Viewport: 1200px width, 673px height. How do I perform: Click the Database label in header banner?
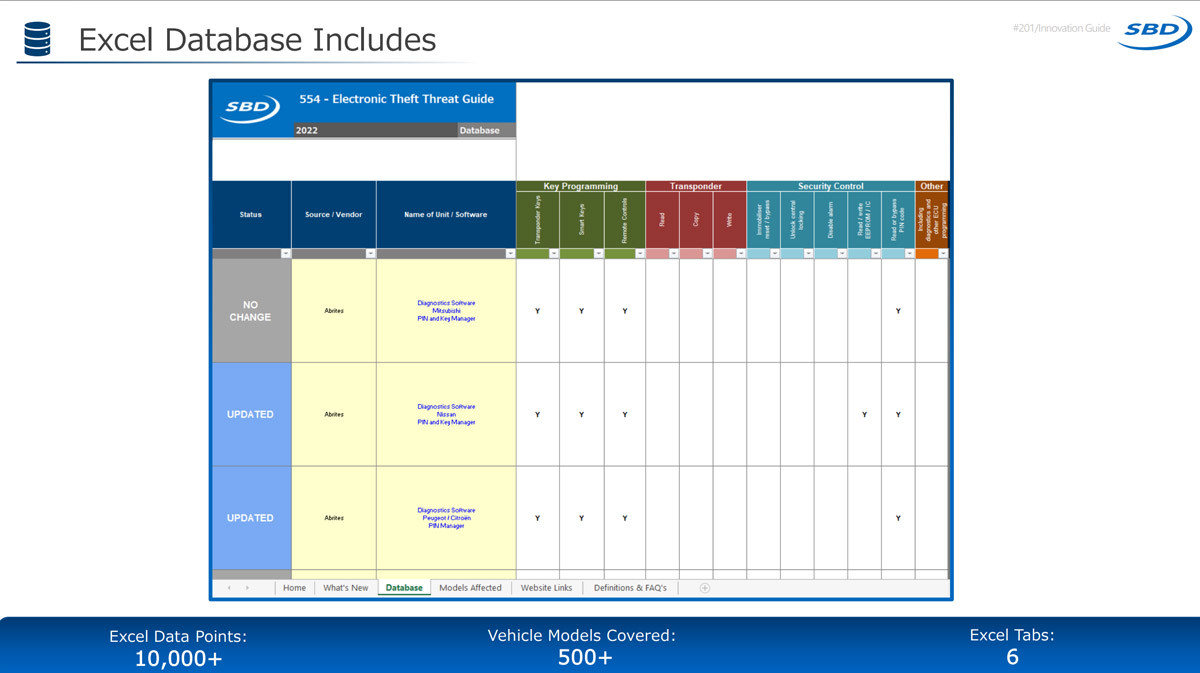480,130
